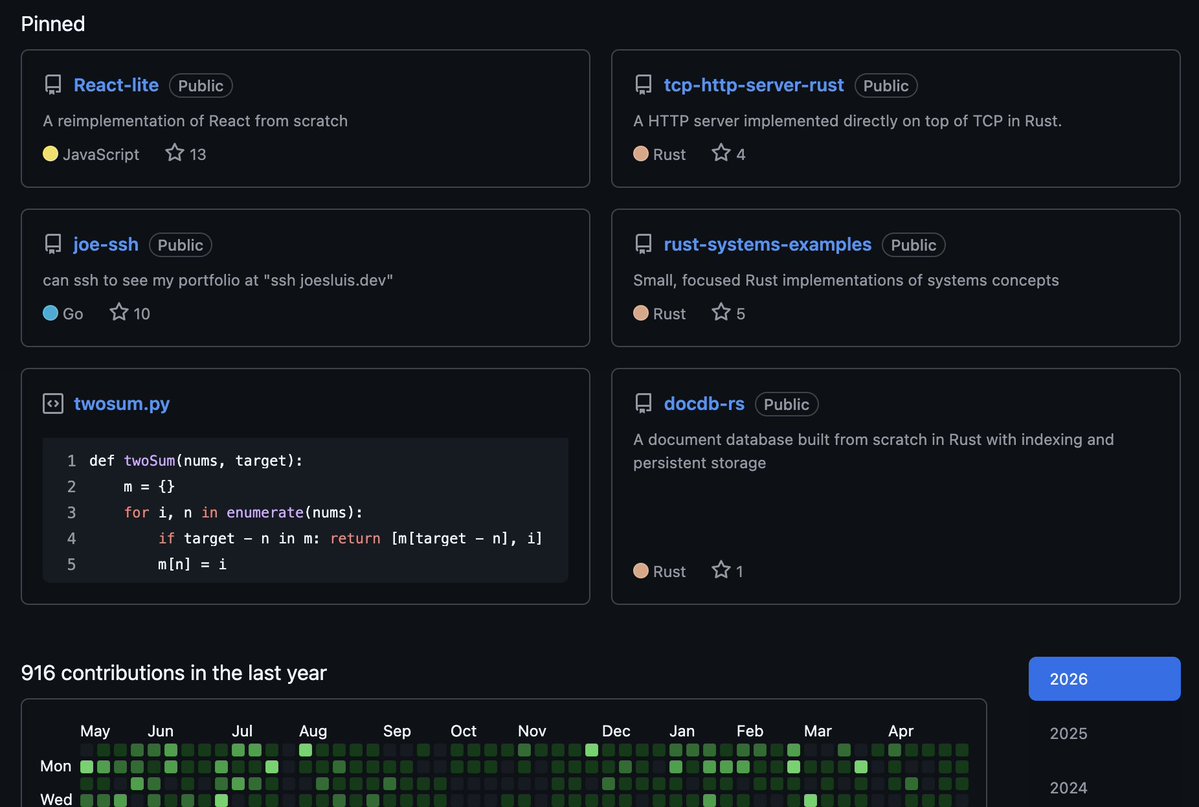Click the Pinned section heading
Viewport: 1199px width, 807px height.
click(x=53, y=24)
